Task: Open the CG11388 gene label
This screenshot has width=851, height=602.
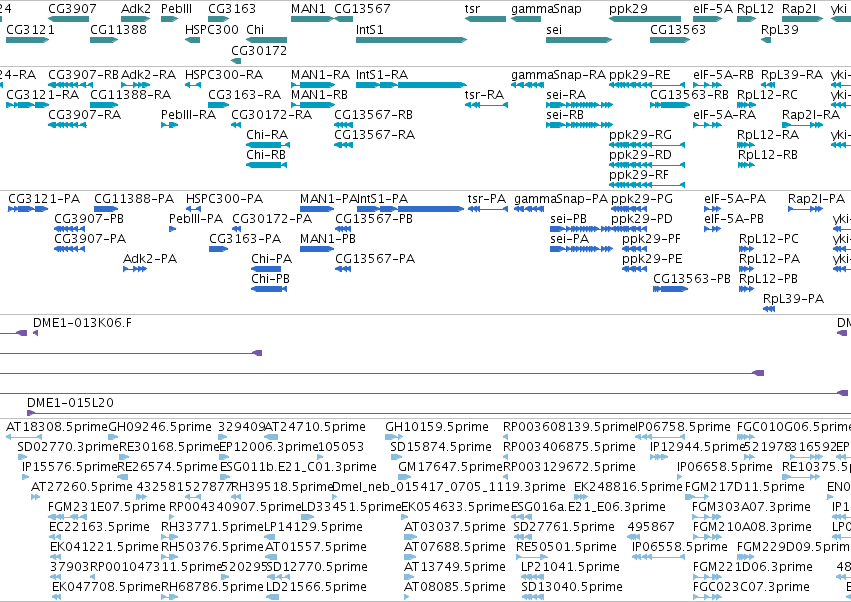Action: click(x=118, y=29)
